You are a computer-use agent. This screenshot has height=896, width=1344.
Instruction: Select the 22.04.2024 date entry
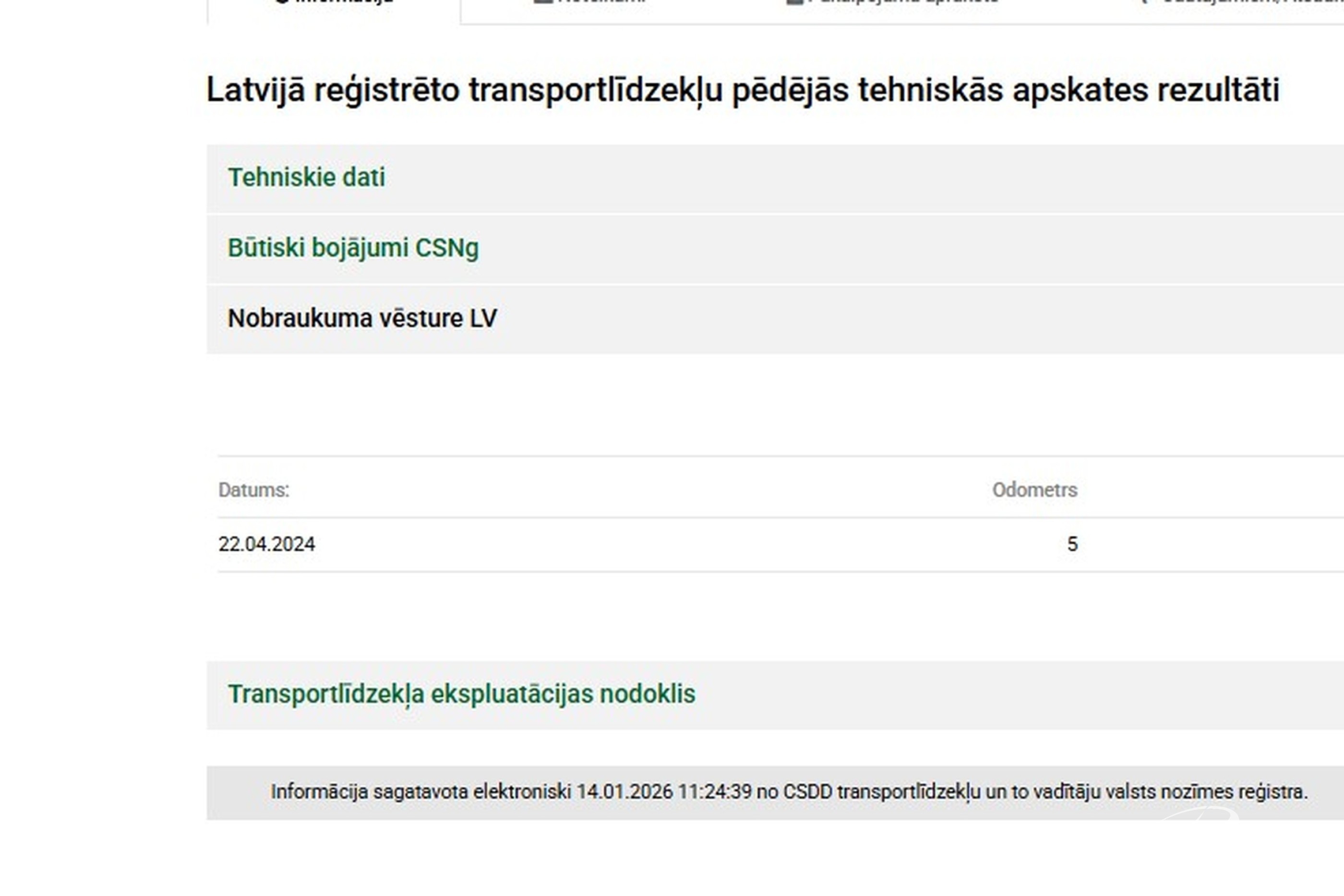[x=266, y=544]
